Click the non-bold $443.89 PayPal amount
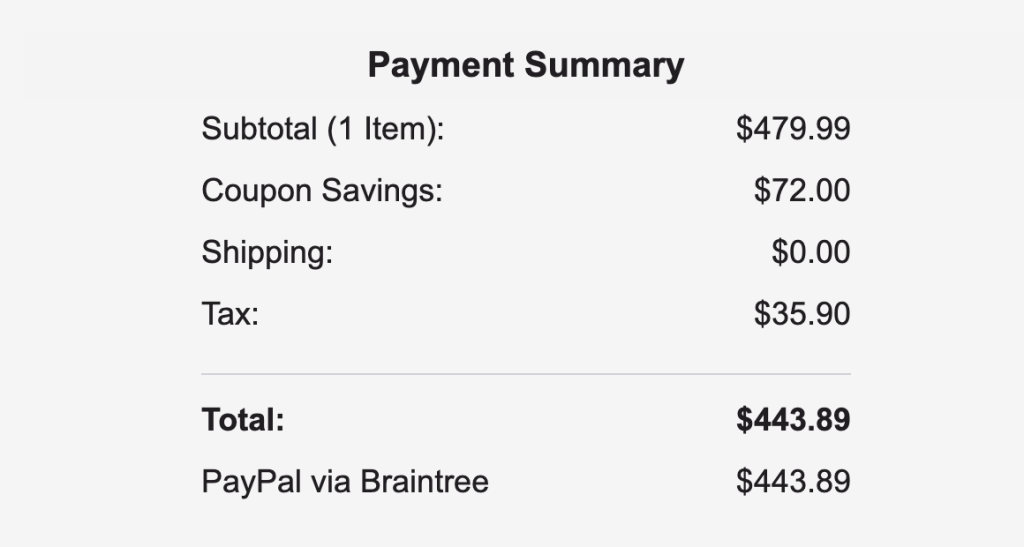Screen dimensions: 1024x547 click(x=793, y=482)
